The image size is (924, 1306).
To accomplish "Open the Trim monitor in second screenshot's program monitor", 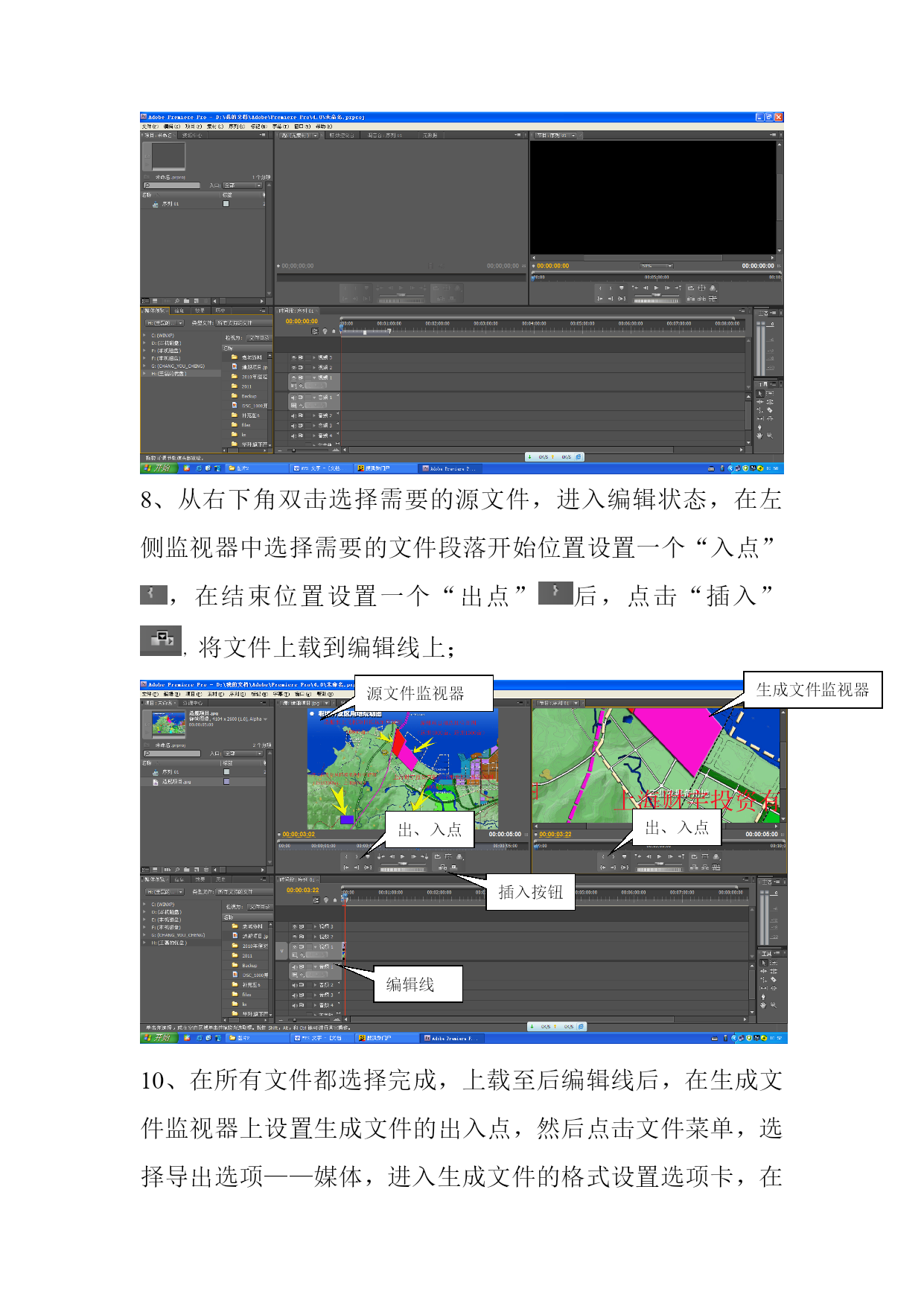I will (x=716, y=867).
